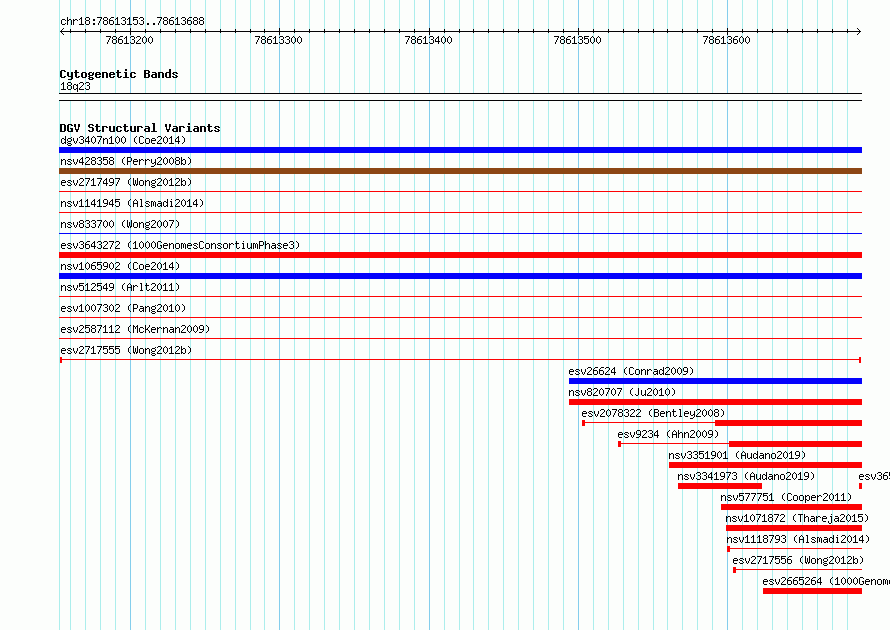
Task: Select the red nsv3351901 variant bar
Action: [x=765, y=465]
